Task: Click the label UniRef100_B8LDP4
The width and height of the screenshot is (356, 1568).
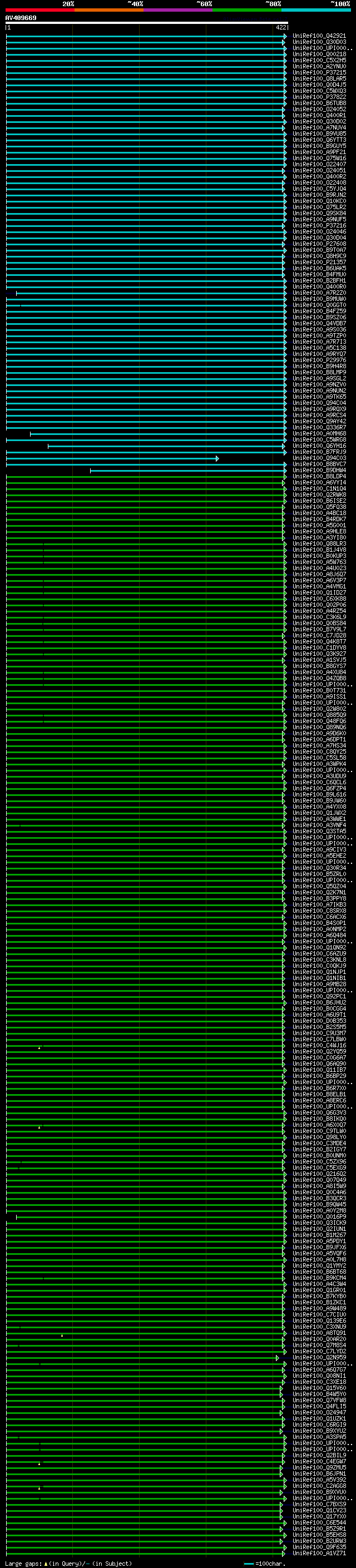Action: tap(319, 477)
